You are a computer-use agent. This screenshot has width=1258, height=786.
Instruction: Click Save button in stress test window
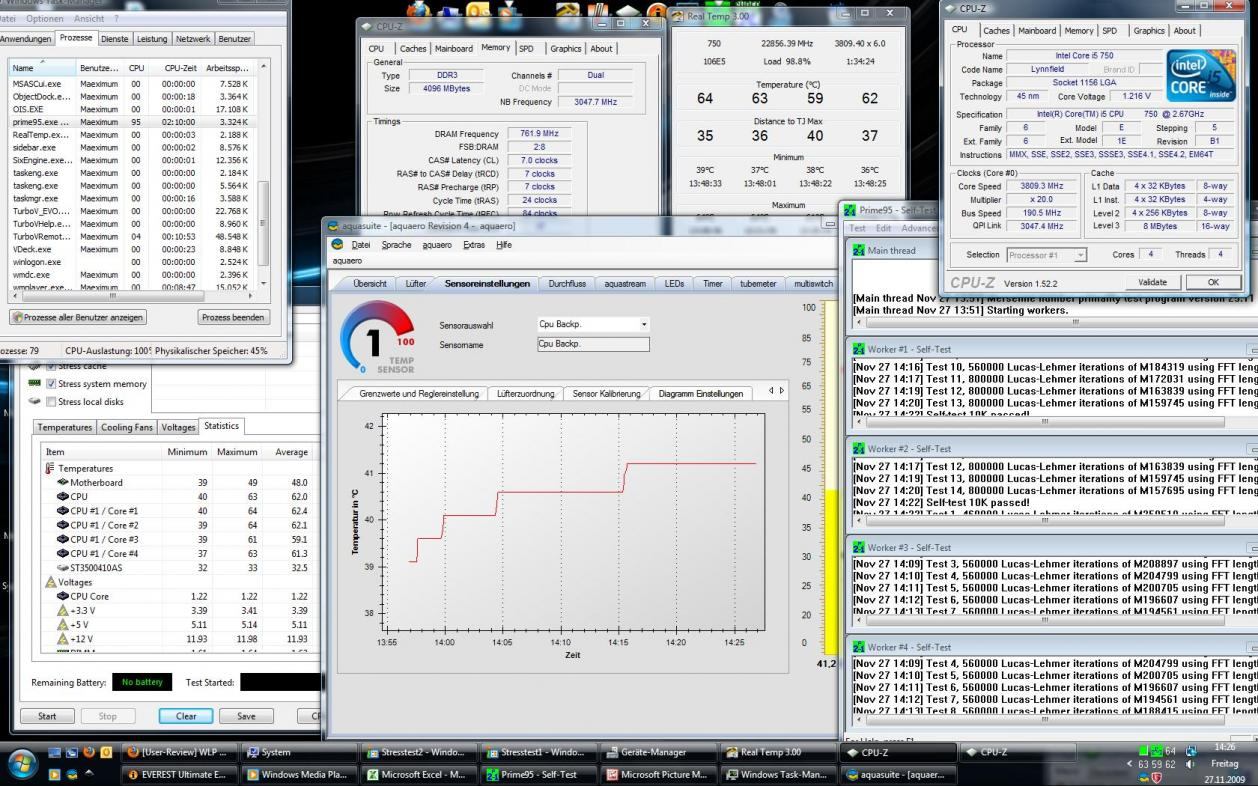[246, 716]
